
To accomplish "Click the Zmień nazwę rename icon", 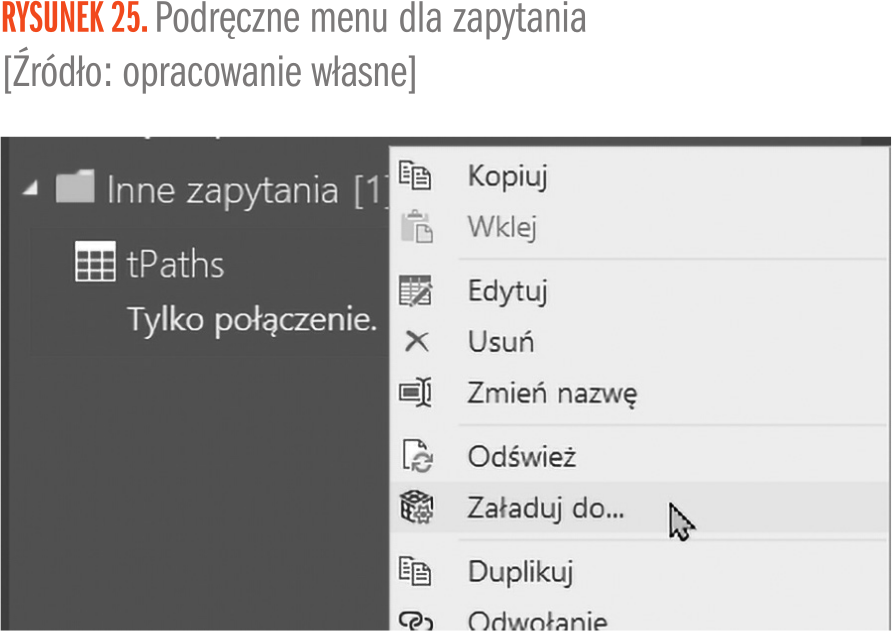I will (415, 393).
